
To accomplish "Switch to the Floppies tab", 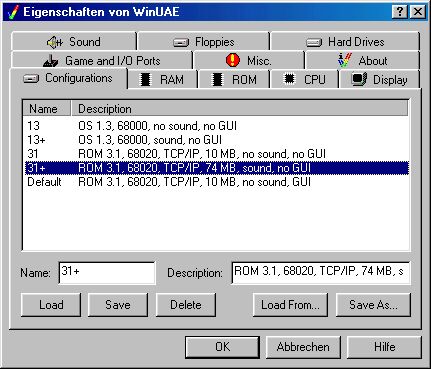I will click(204, 41).
